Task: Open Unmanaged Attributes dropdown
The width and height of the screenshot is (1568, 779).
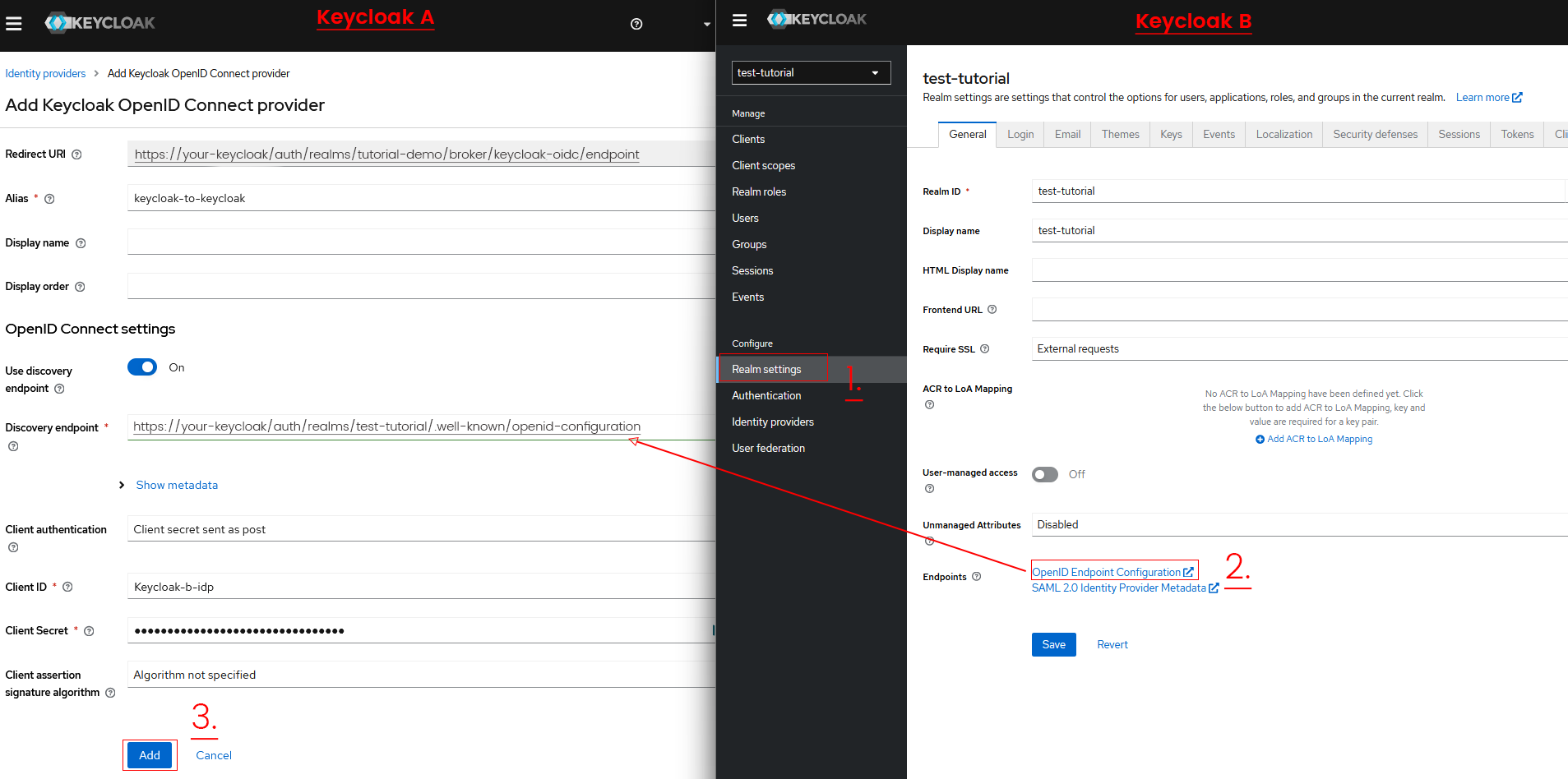Action: click(x=1299, y=524)
